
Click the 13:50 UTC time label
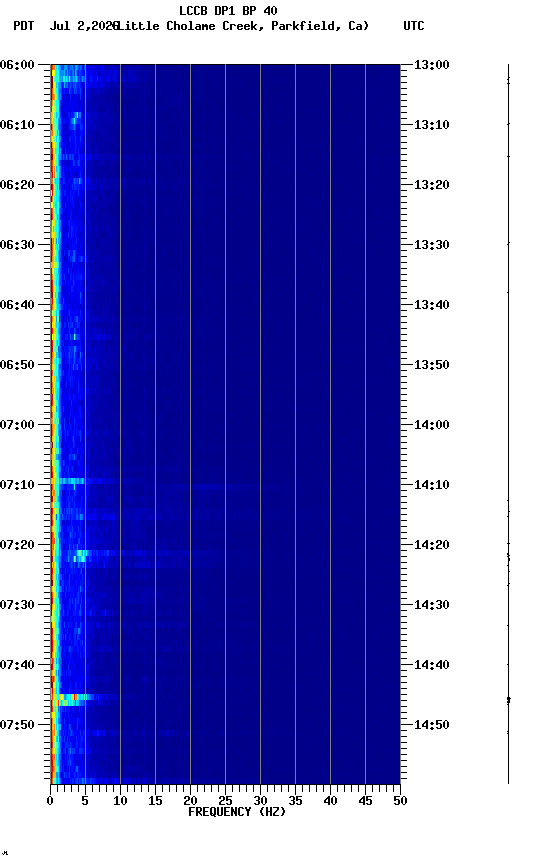[x=432, y=365]
